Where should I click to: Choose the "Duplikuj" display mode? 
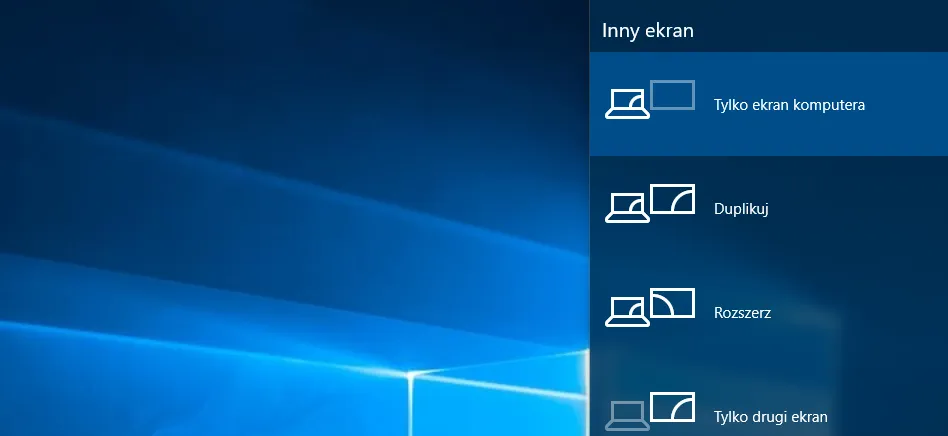[768, 208]
